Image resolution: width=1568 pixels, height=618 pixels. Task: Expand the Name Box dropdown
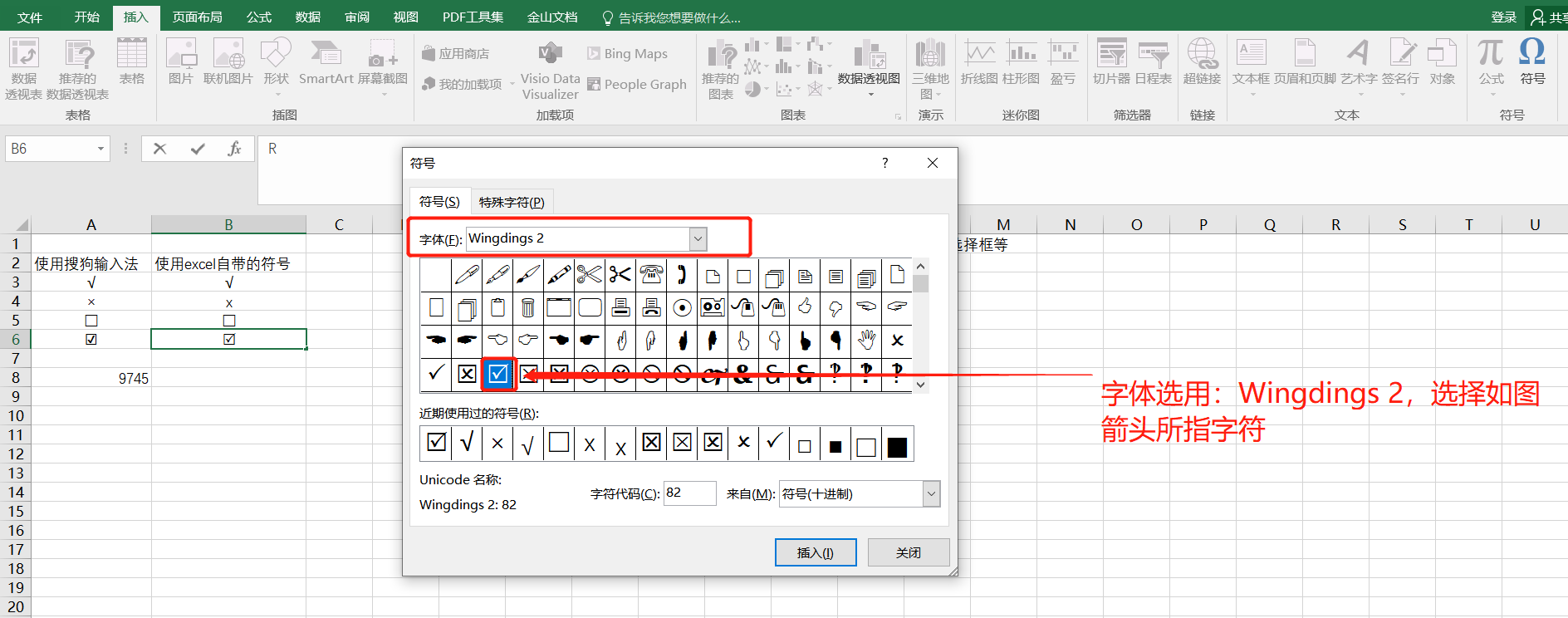pyautogui.click(x=101, y=149)
